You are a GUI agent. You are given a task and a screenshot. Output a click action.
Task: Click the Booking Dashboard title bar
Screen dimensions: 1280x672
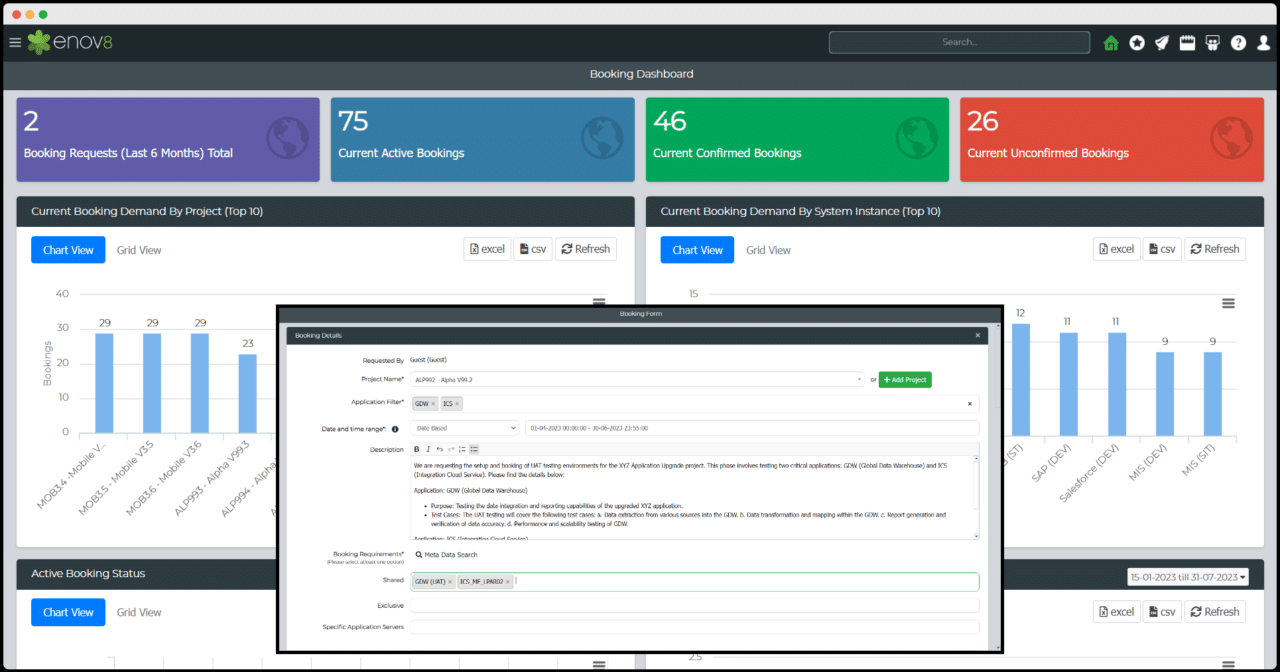coord(640,73)
